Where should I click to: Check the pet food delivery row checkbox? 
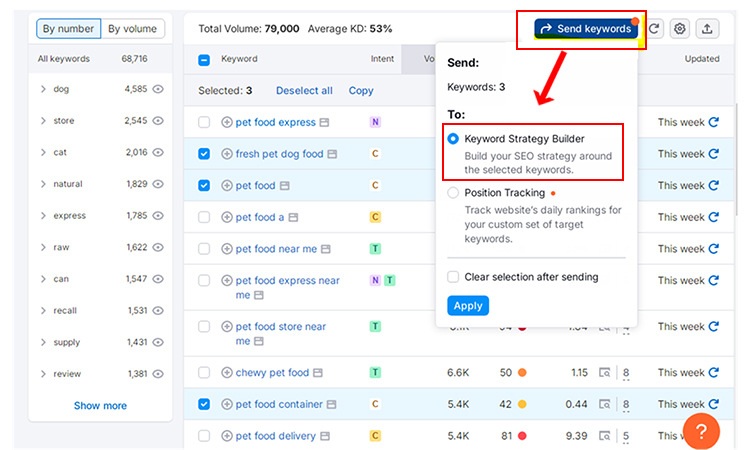(x=204, y=436)
